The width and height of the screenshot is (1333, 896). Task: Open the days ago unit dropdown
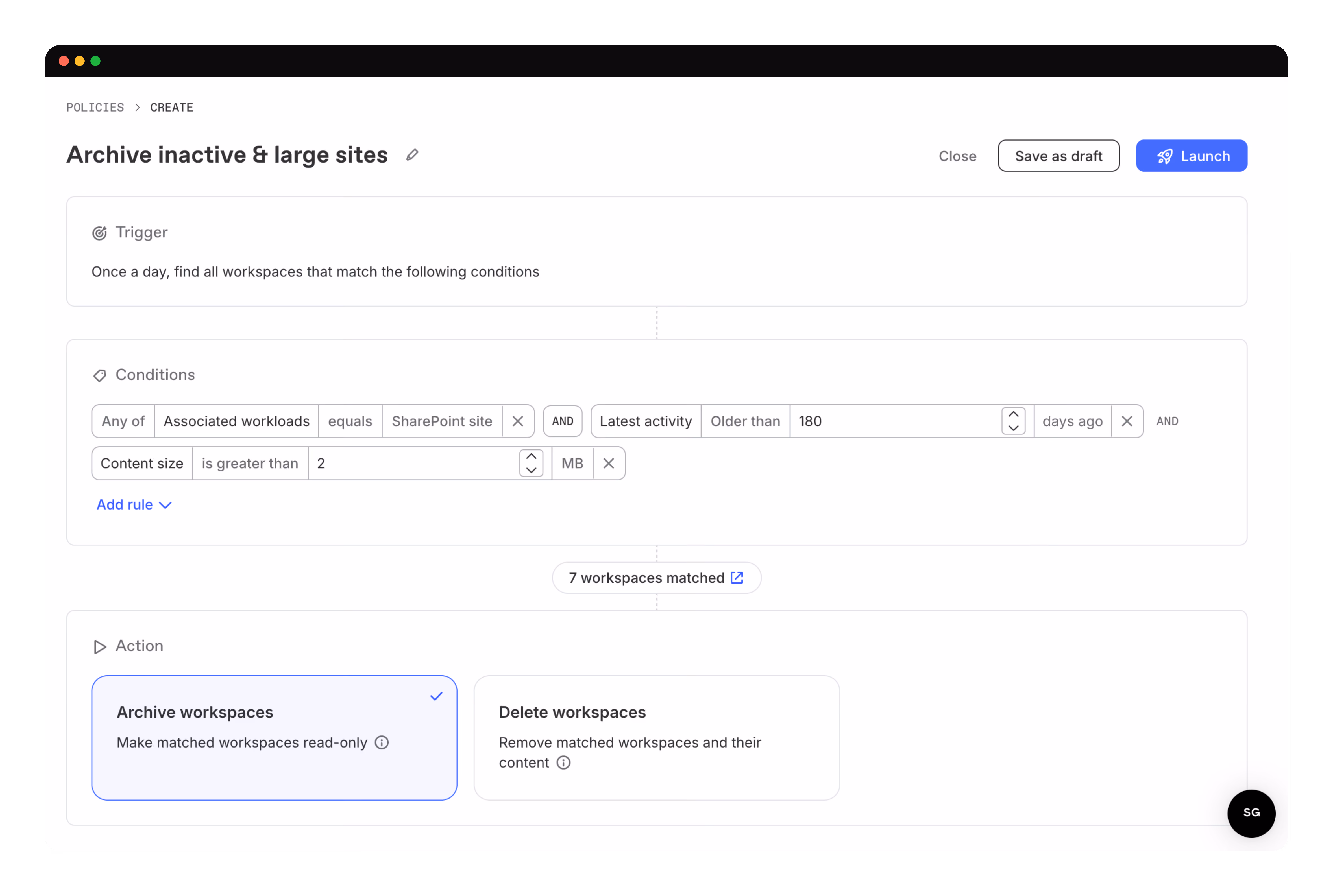pos(1072,421)
